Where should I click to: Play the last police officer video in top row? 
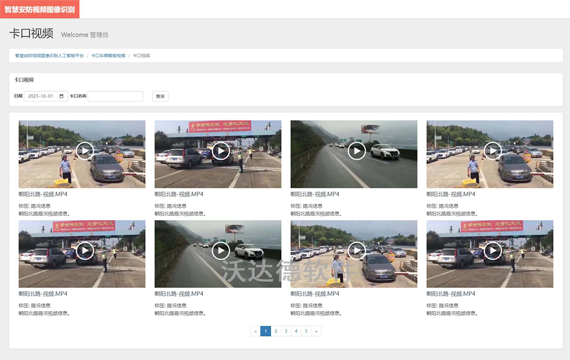pos(493,151)
